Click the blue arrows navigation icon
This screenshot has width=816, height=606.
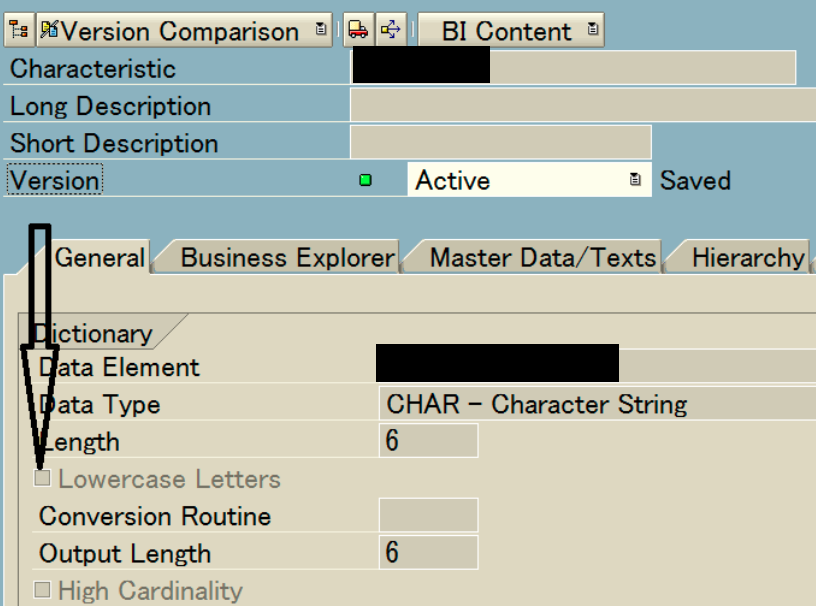click(x=390, y=31)
